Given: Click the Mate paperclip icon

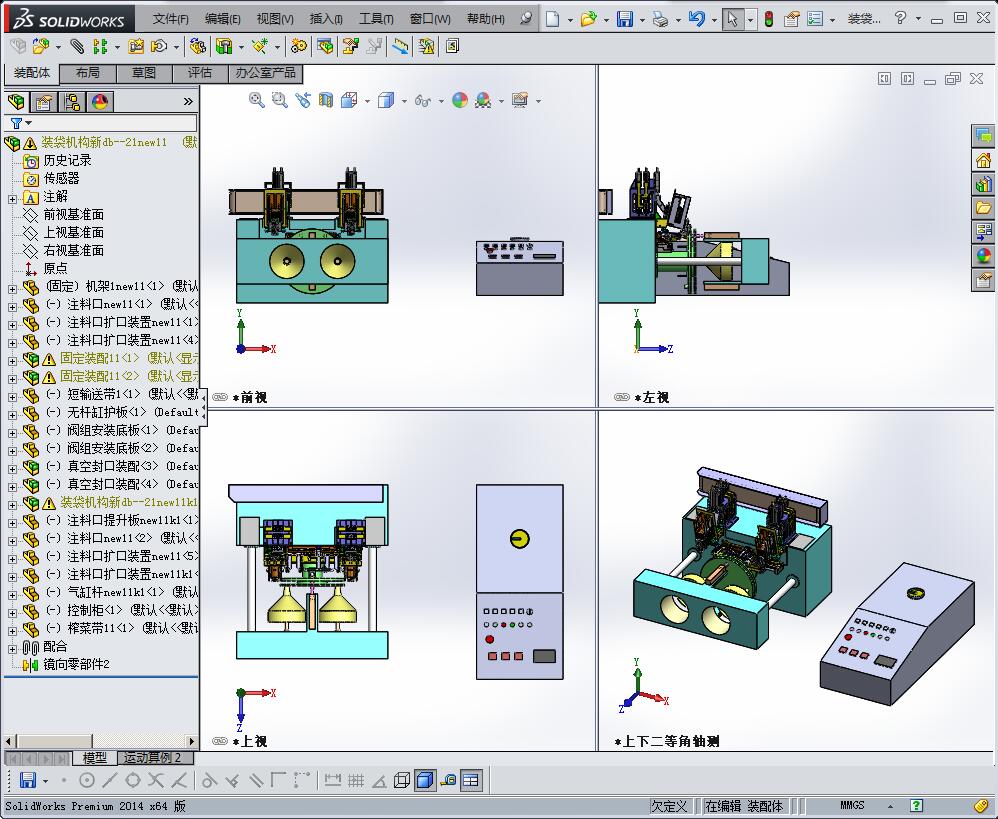Looking at the screenshot, I should 77,46.
